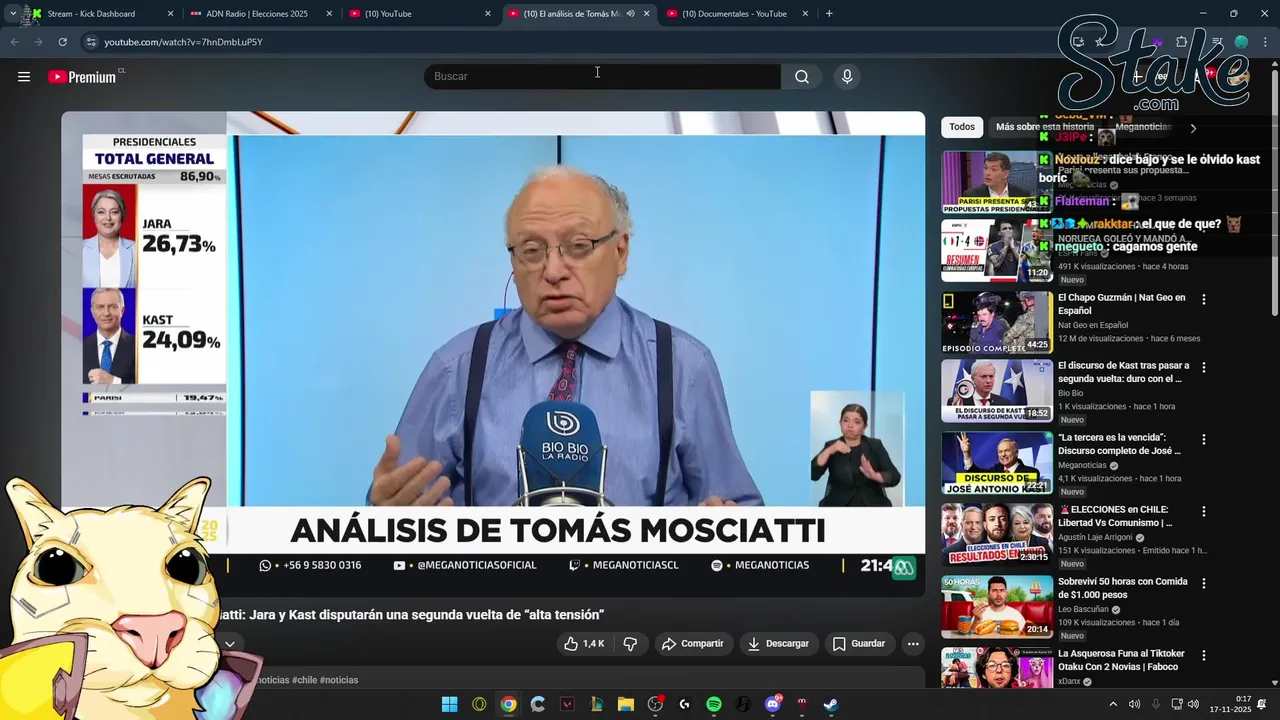Image resolution: width=1280 pixels, height=720 pixels.
Task: Open options for ELECCIONES en CHILE video
Action: coord(1204,511)
